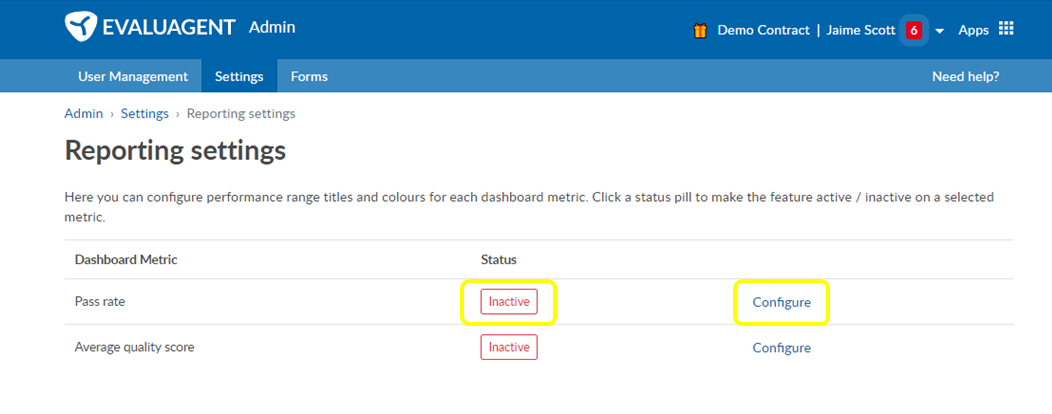Screen dimensions: 1052x414
Task: Click the Apps text label
Action: pos(974,30)
